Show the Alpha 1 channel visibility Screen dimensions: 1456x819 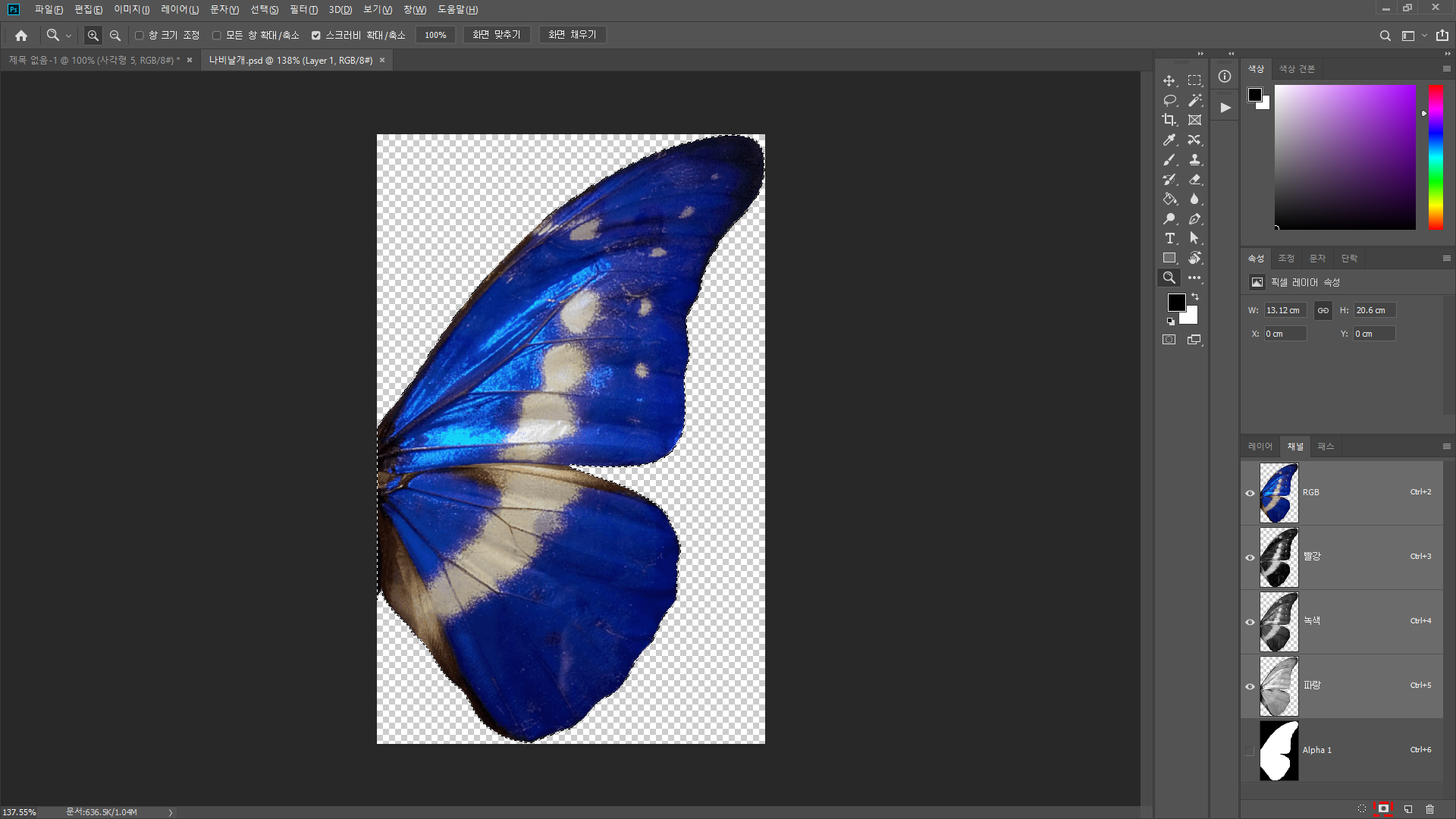point(1250,751)
